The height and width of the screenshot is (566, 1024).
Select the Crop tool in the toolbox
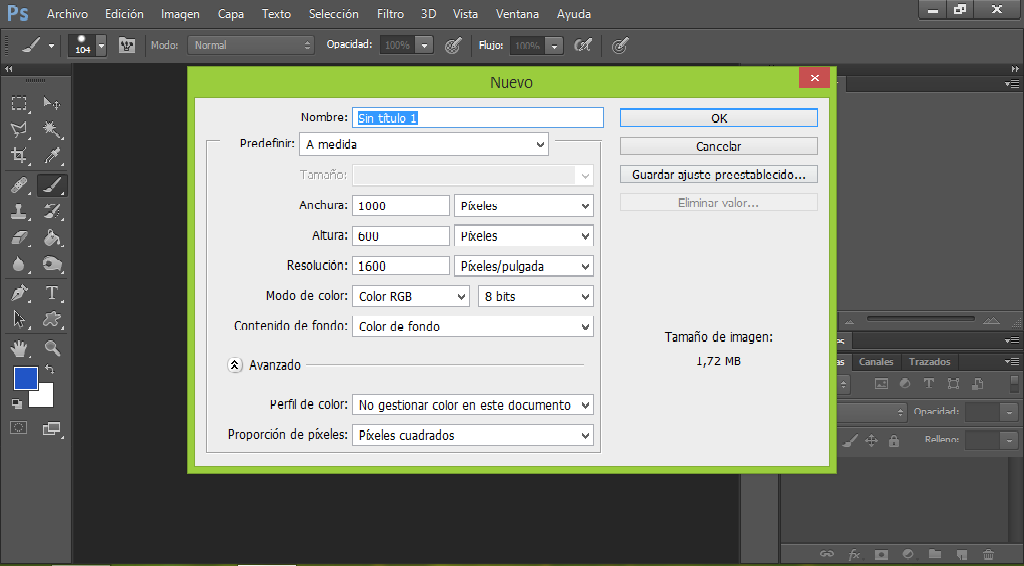click(x=19, y=156)
